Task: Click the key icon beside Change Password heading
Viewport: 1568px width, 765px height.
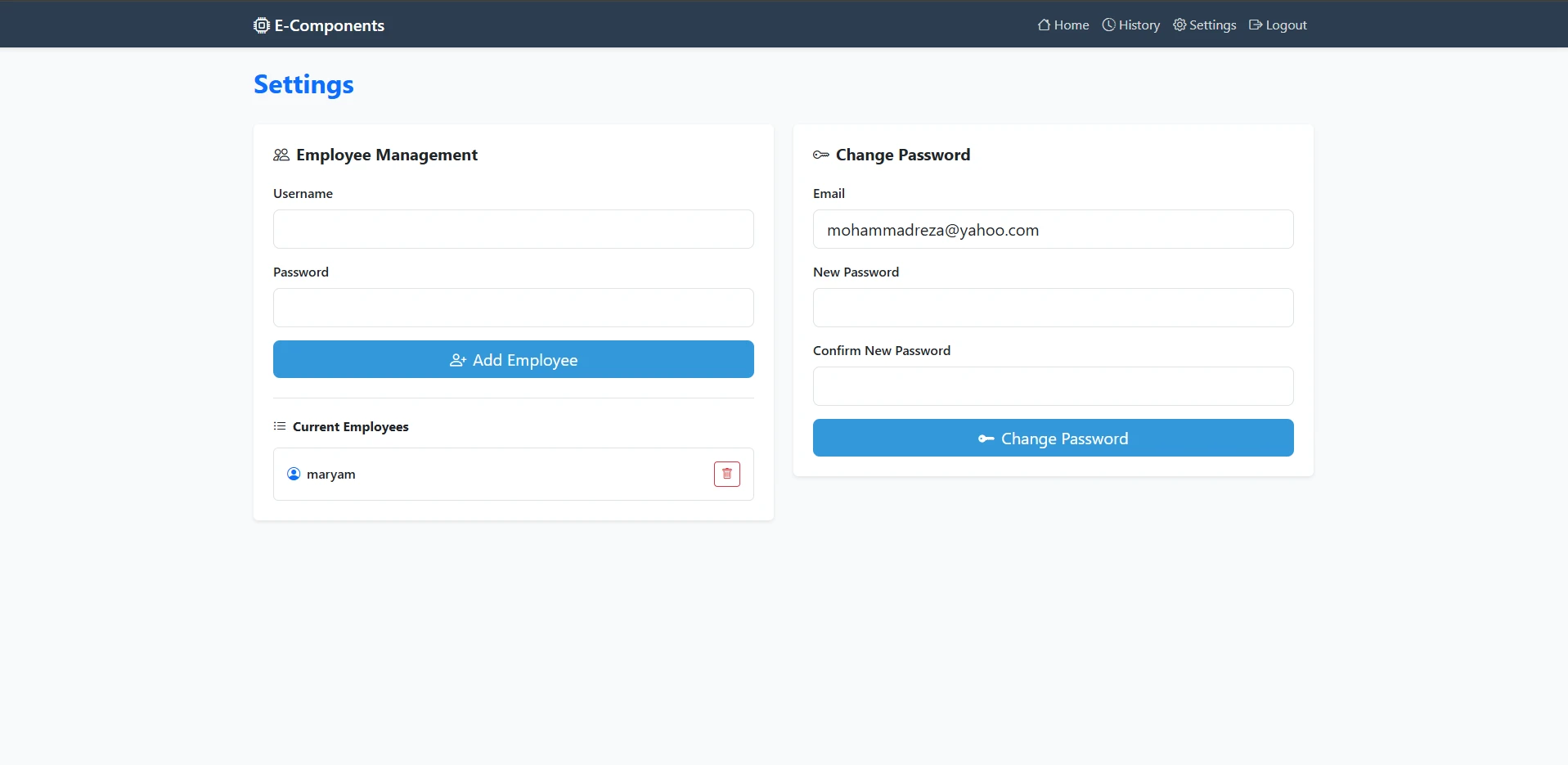Action: [821, 155]
